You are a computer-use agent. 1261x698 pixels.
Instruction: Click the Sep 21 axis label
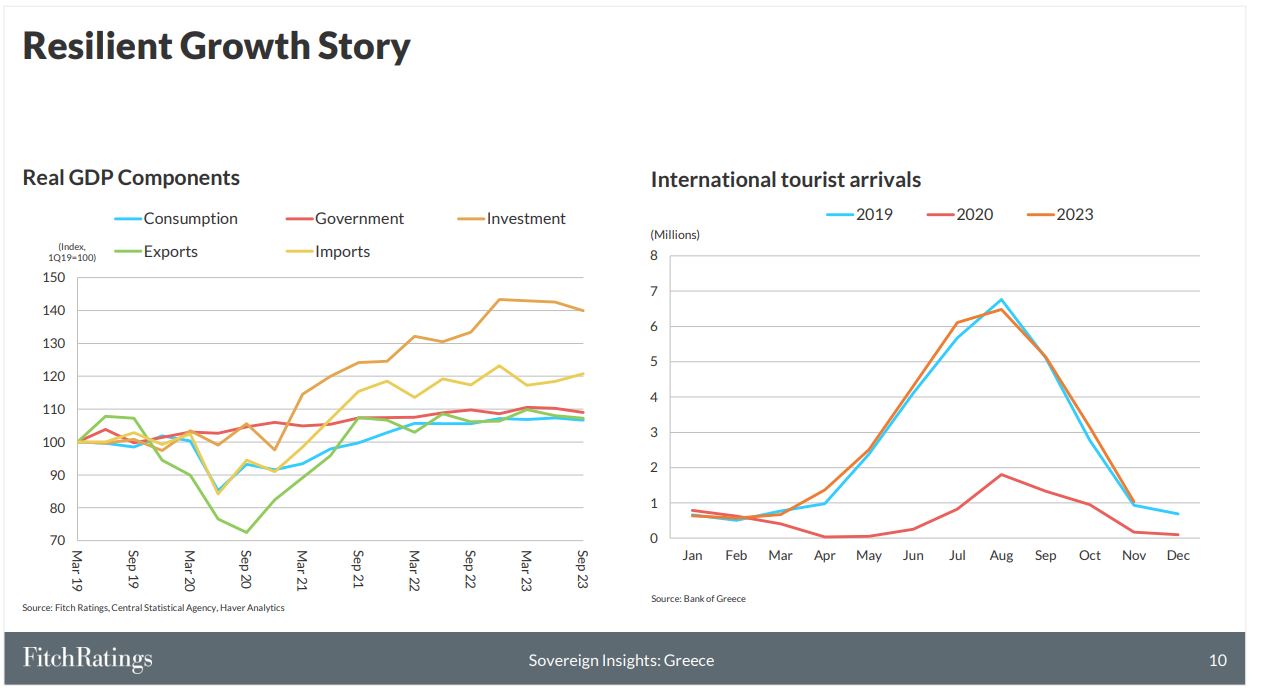pyautogui.click(x=358, y=568)
